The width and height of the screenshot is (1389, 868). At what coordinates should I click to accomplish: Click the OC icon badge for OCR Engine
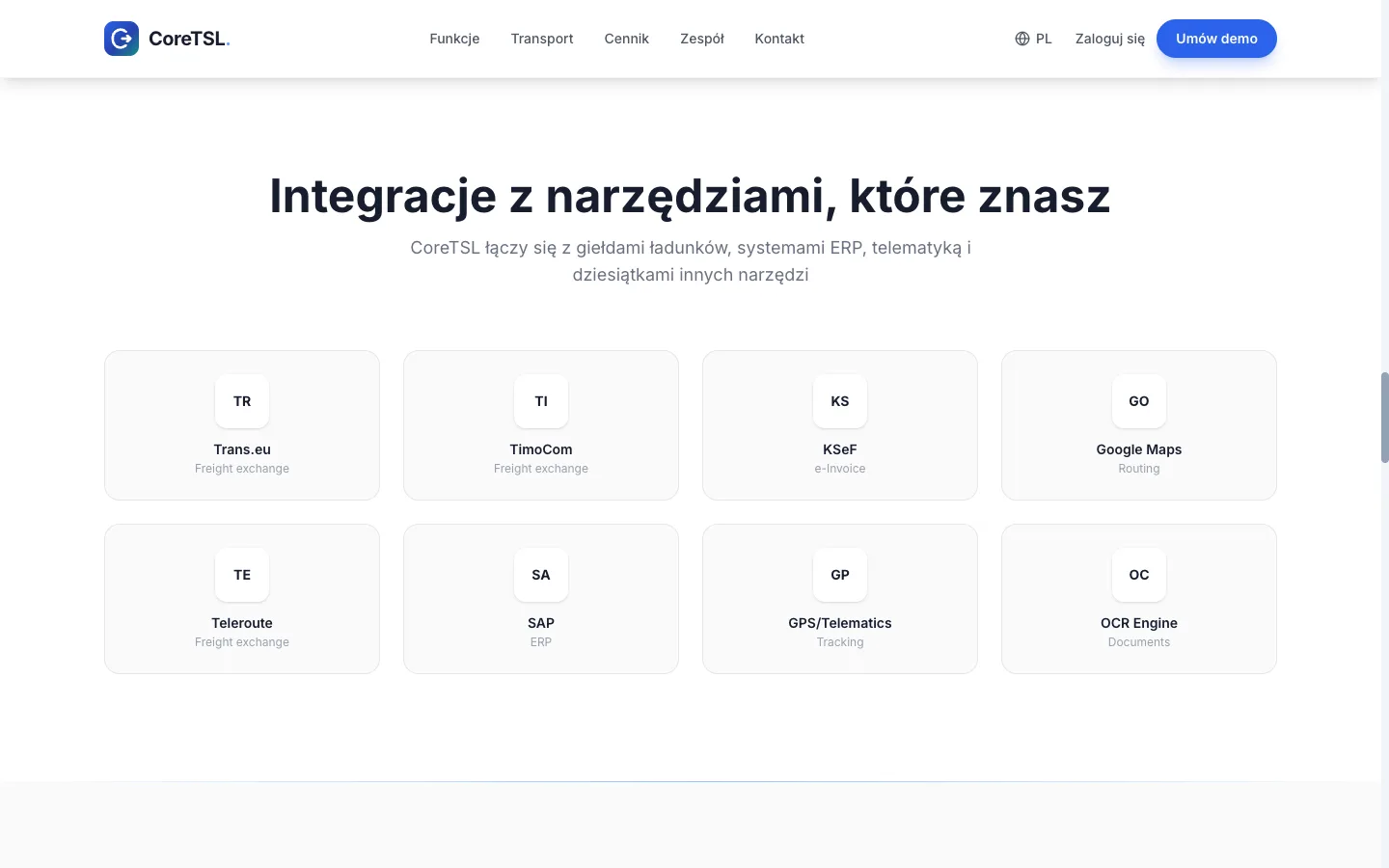pyautogui.click(x=1139, y=575)
